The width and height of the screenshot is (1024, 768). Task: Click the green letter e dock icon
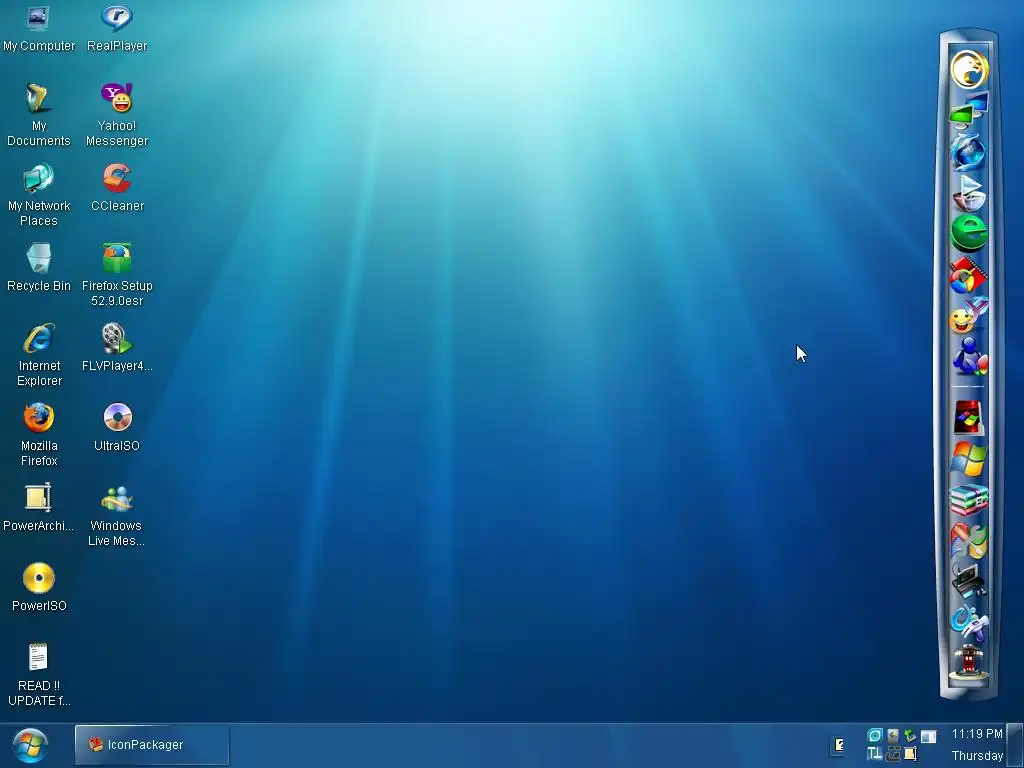point(968,233)
